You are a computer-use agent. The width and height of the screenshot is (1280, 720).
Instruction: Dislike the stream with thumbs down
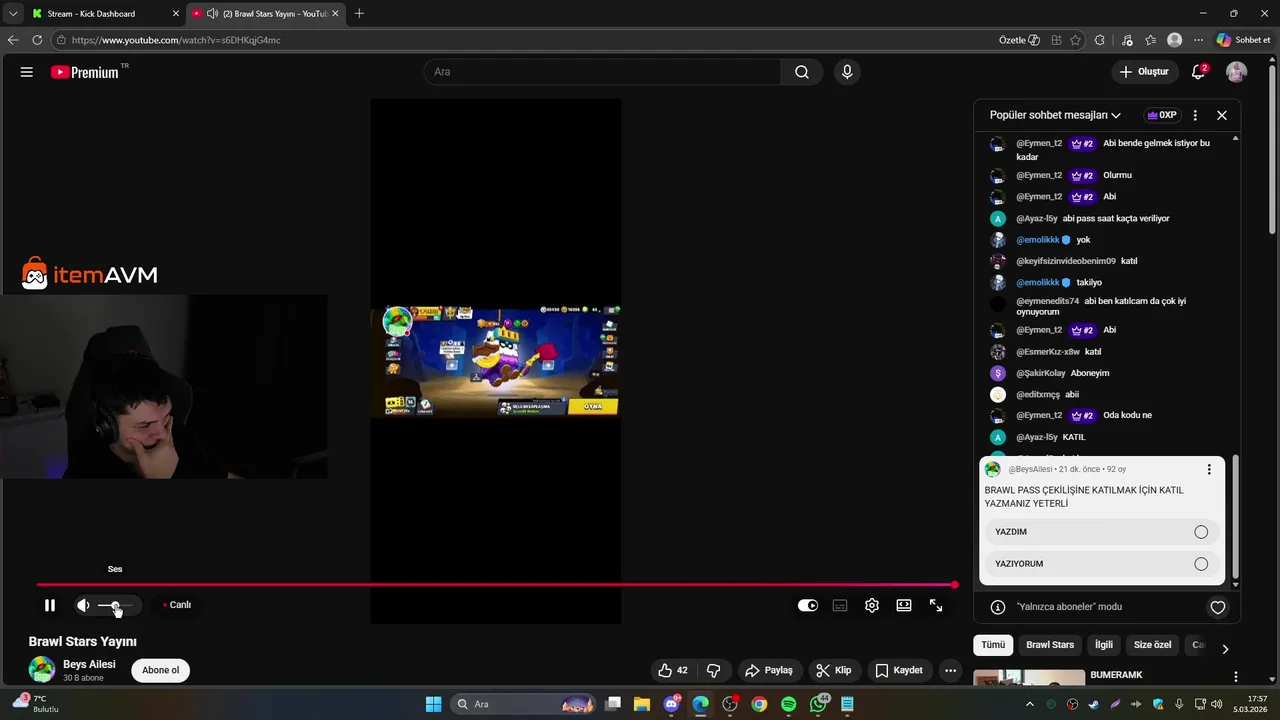tap(714, 670)
